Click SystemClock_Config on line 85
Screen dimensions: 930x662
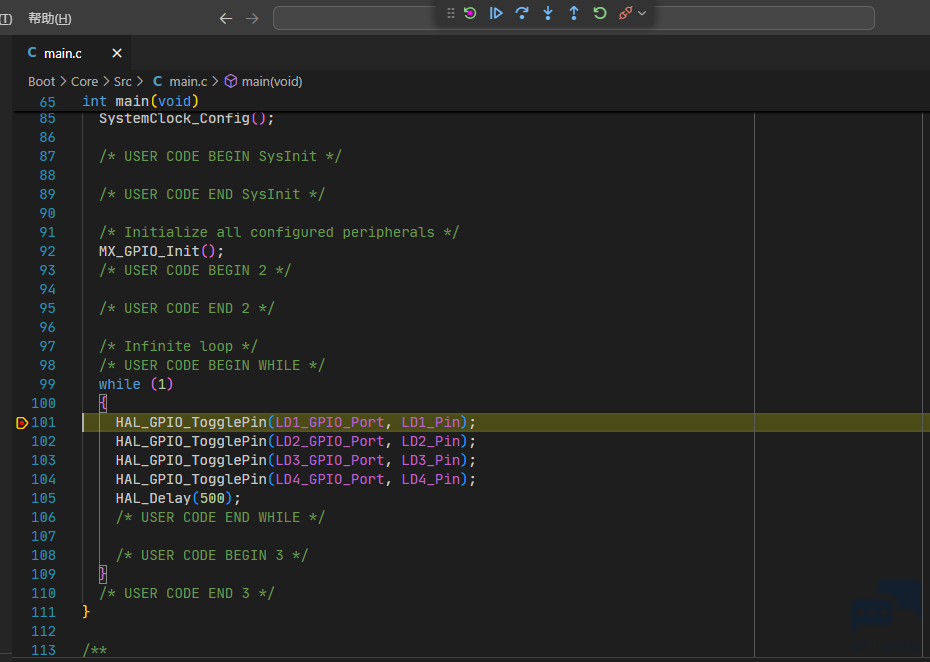(x=174, y=118)
